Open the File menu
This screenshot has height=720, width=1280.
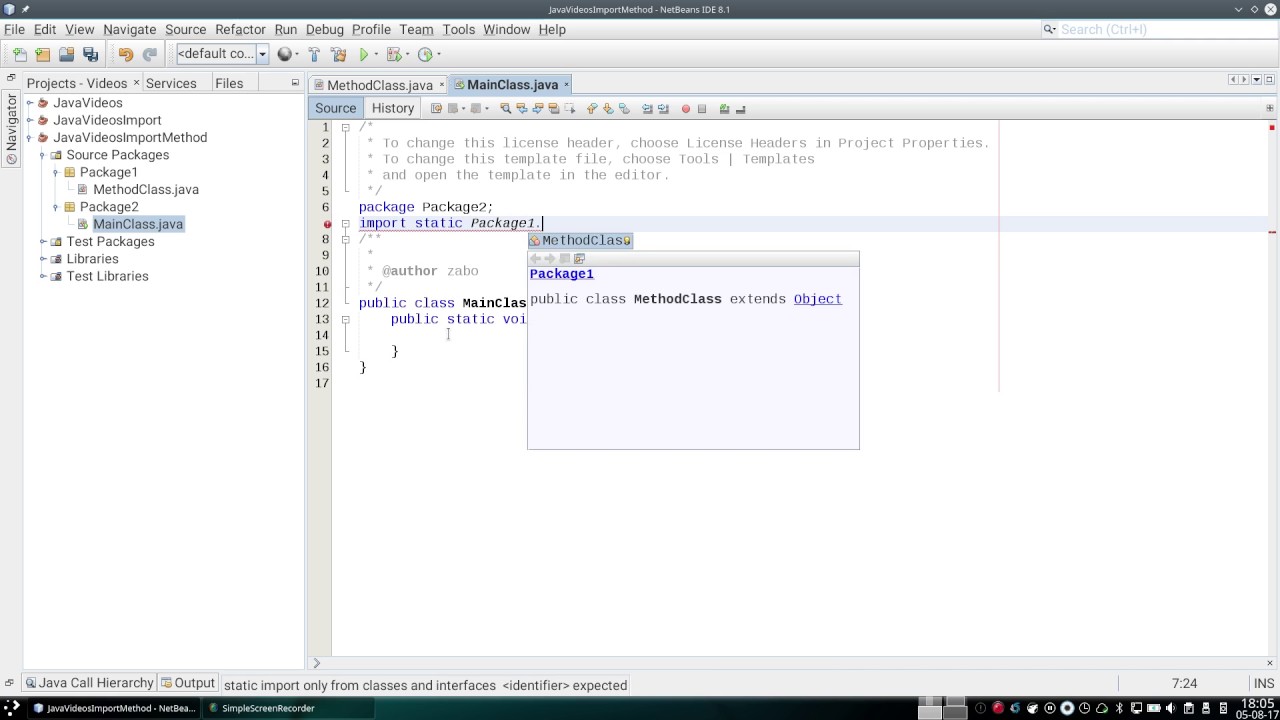tap(14, 29)
